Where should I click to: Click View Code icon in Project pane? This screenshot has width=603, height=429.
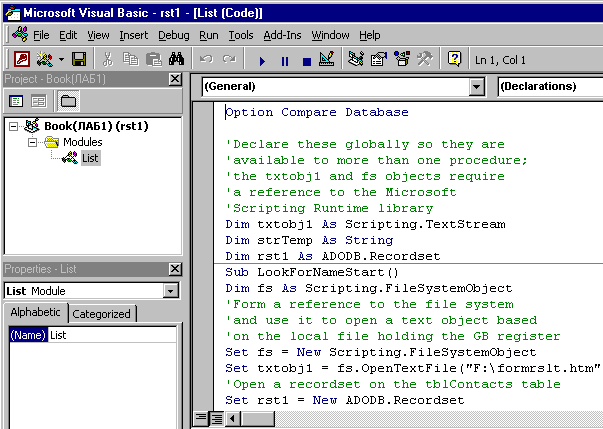click(x=16, y=101)
